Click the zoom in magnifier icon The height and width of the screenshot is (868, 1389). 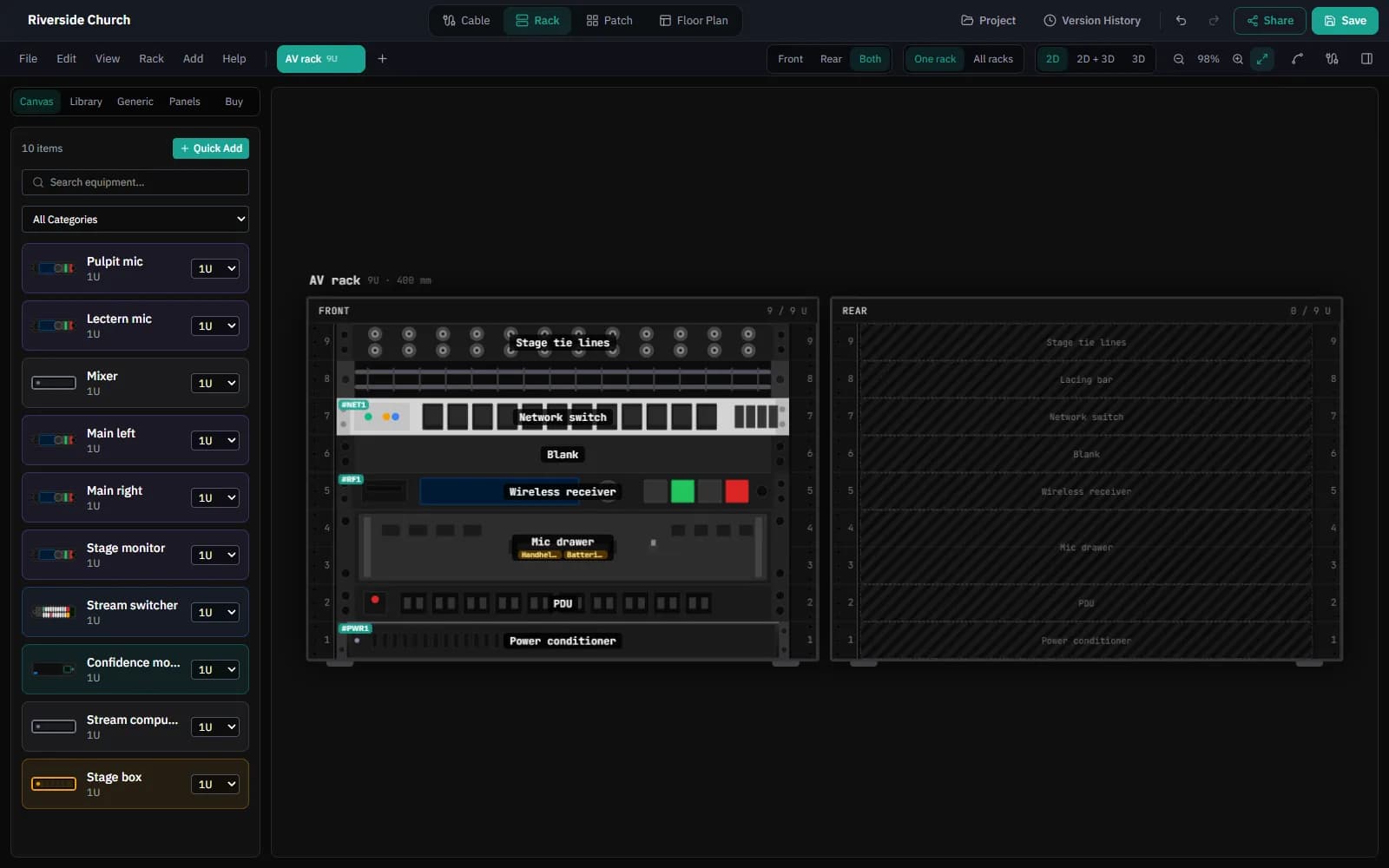pyautogui.click(x=1238, y=59)
